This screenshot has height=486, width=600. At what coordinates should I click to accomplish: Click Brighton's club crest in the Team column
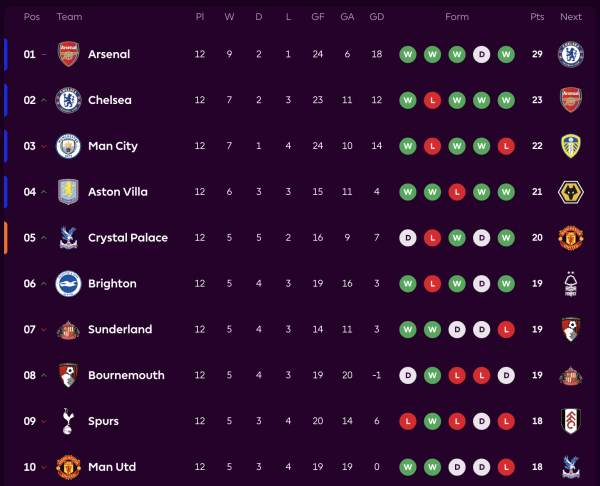coord(68,284)
